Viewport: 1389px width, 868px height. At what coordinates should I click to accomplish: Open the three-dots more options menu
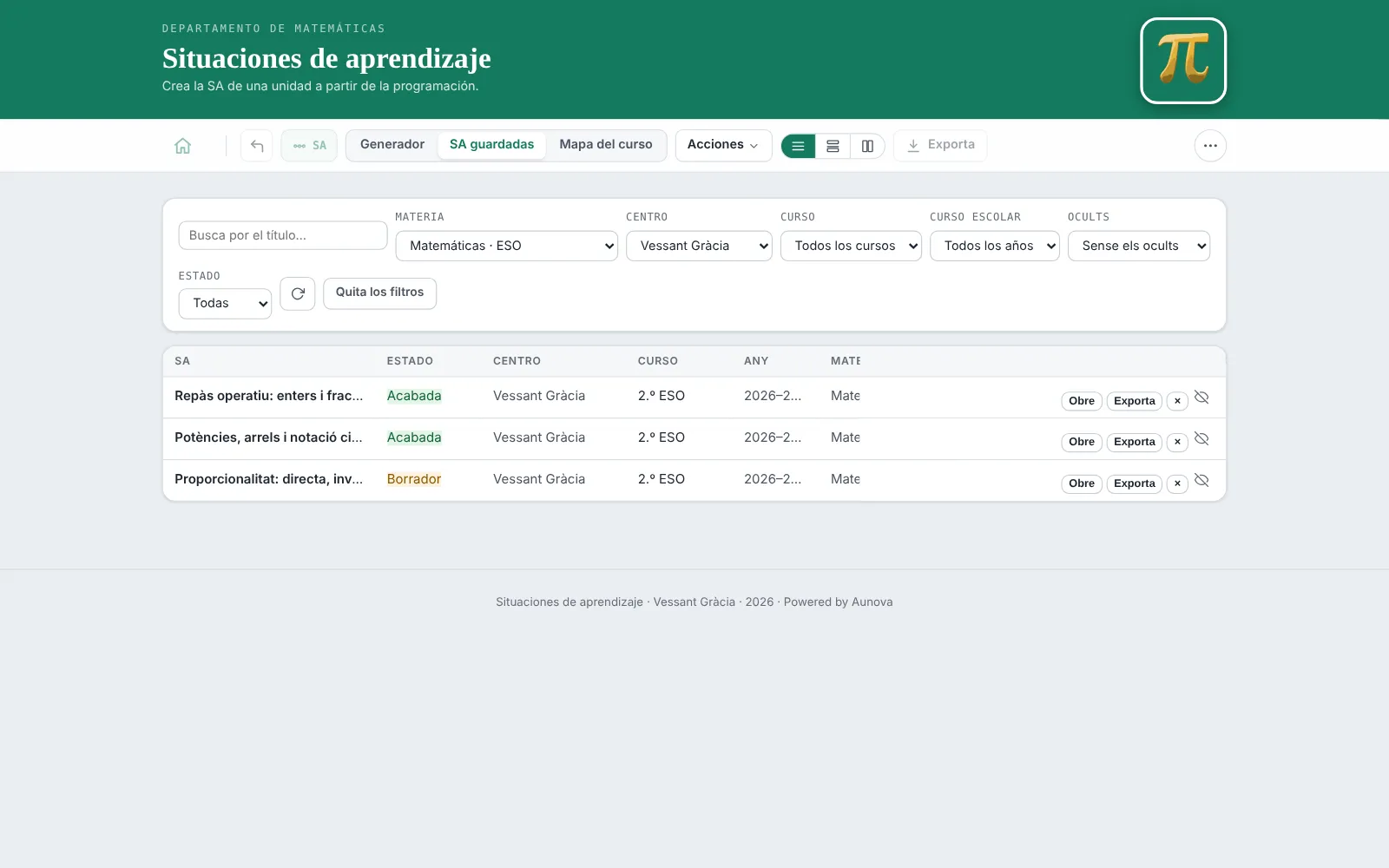(1210, 146)
